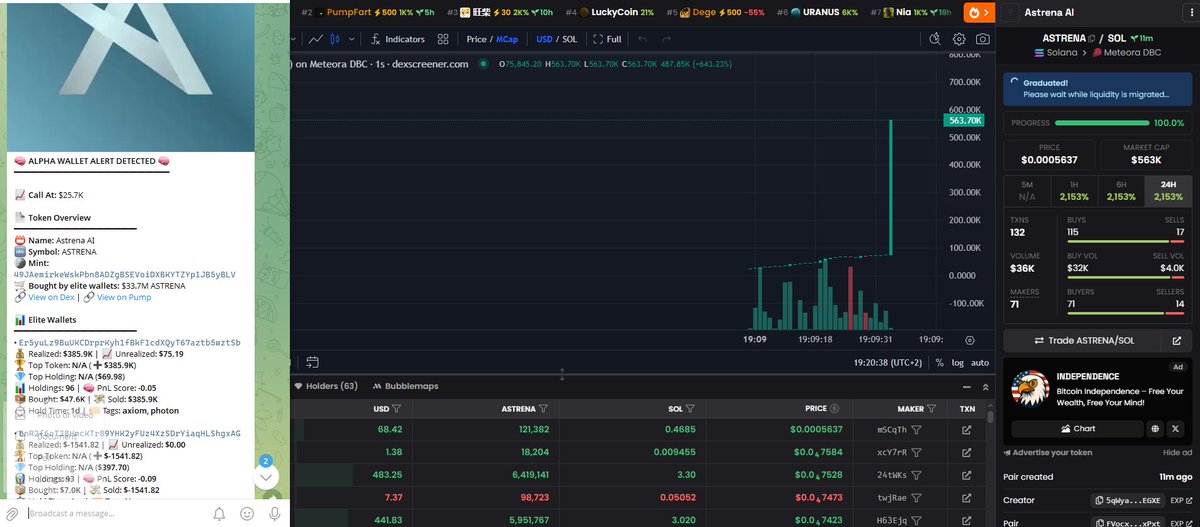This screenshot has width=1200, height=527.
Task: Click Trade ASTRENA/SOL button
Action: [x=1083, y=340]
